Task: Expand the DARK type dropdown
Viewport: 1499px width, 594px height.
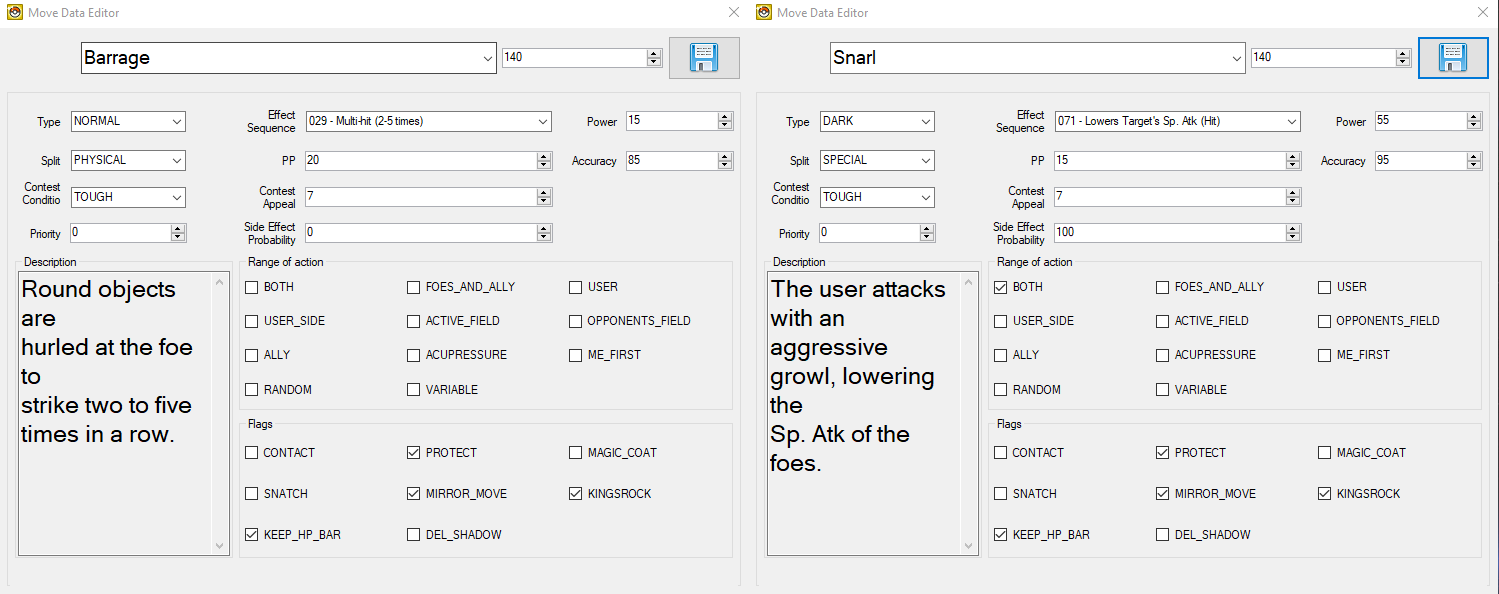Action: coord(926,122)
